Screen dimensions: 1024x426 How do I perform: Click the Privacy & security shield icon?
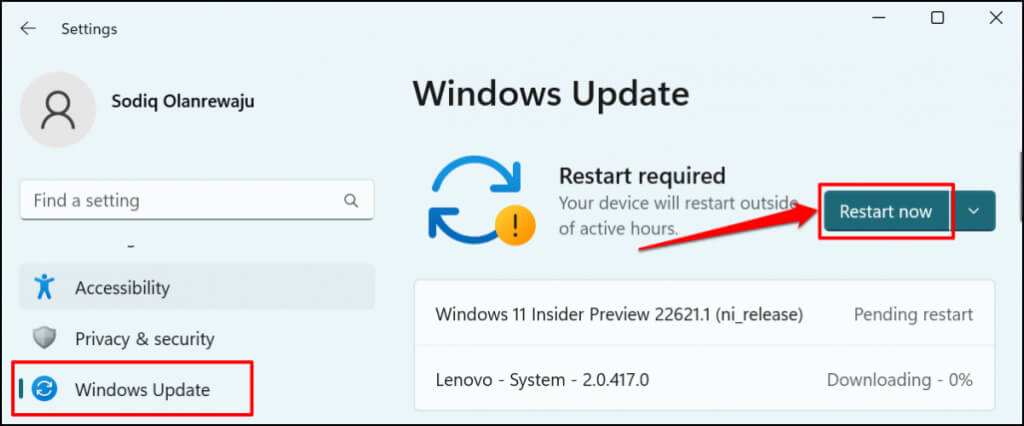pos(43,339)
